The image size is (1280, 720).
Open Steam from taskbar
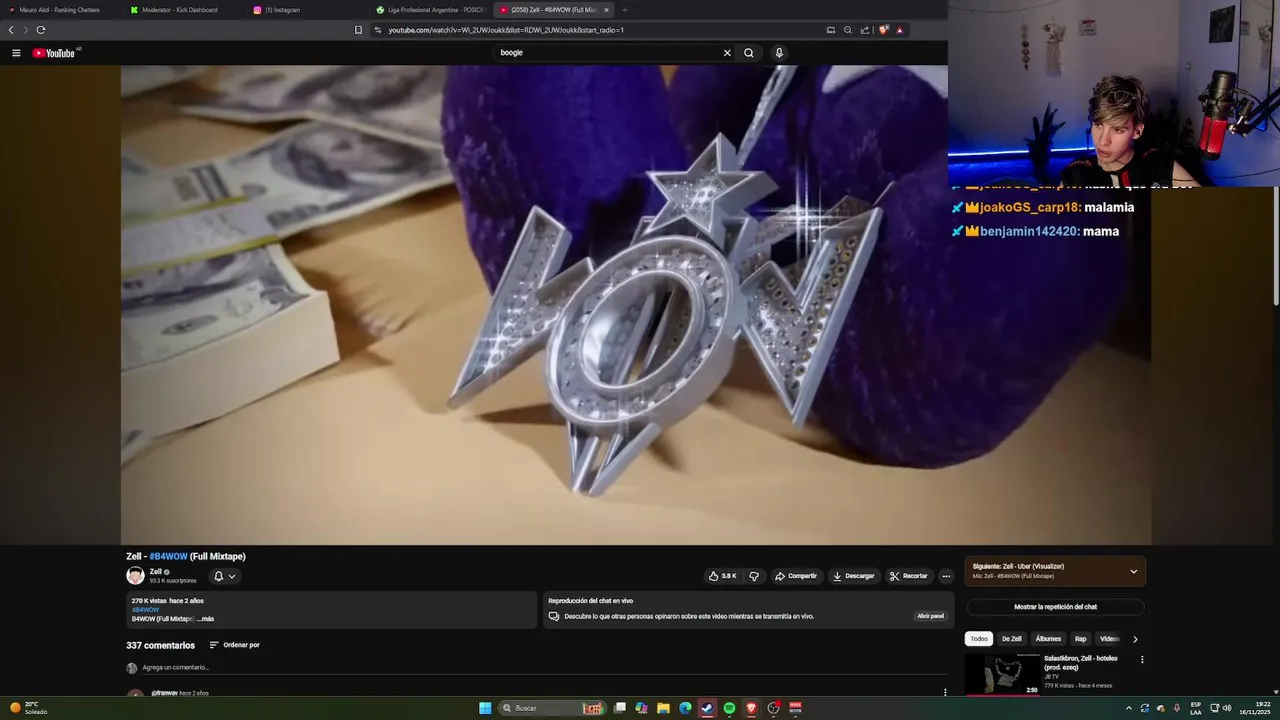tap(707, 708)
